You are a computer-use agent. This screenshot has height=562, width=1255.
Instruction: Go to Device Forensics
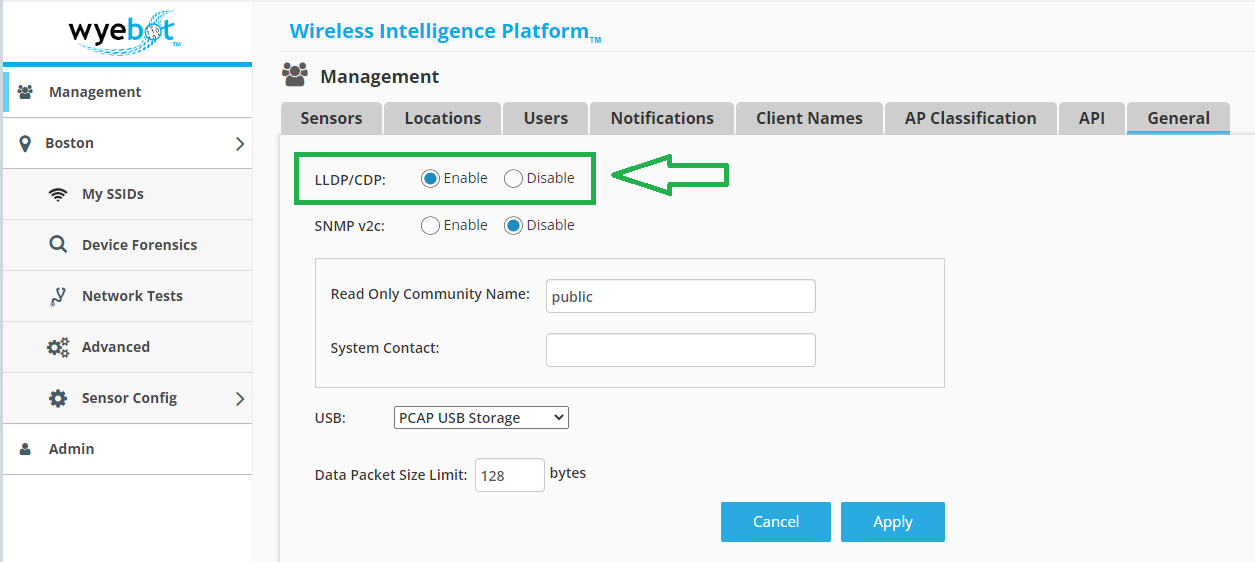pos(128,245)
